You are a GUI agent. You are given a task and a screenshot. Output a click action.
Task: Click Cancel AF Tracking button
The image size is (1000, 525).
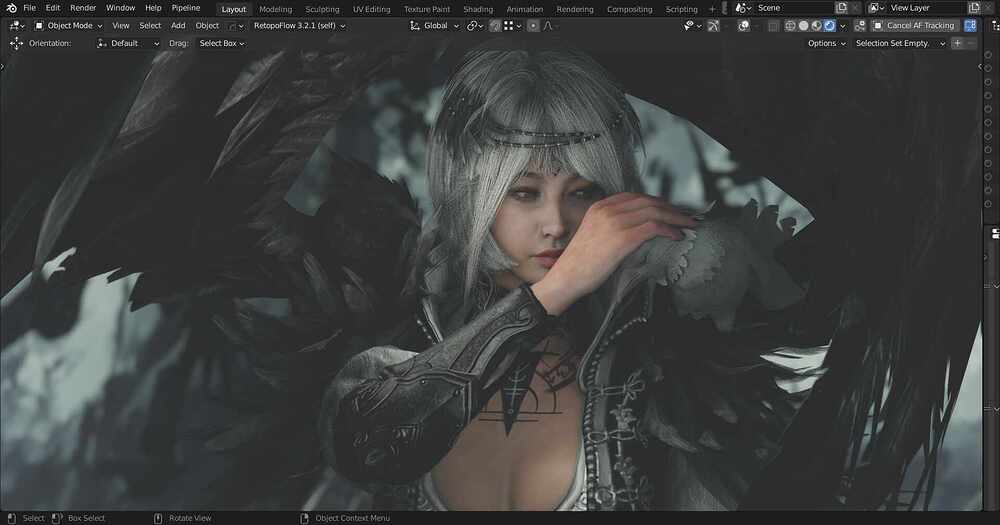[915, 26]
